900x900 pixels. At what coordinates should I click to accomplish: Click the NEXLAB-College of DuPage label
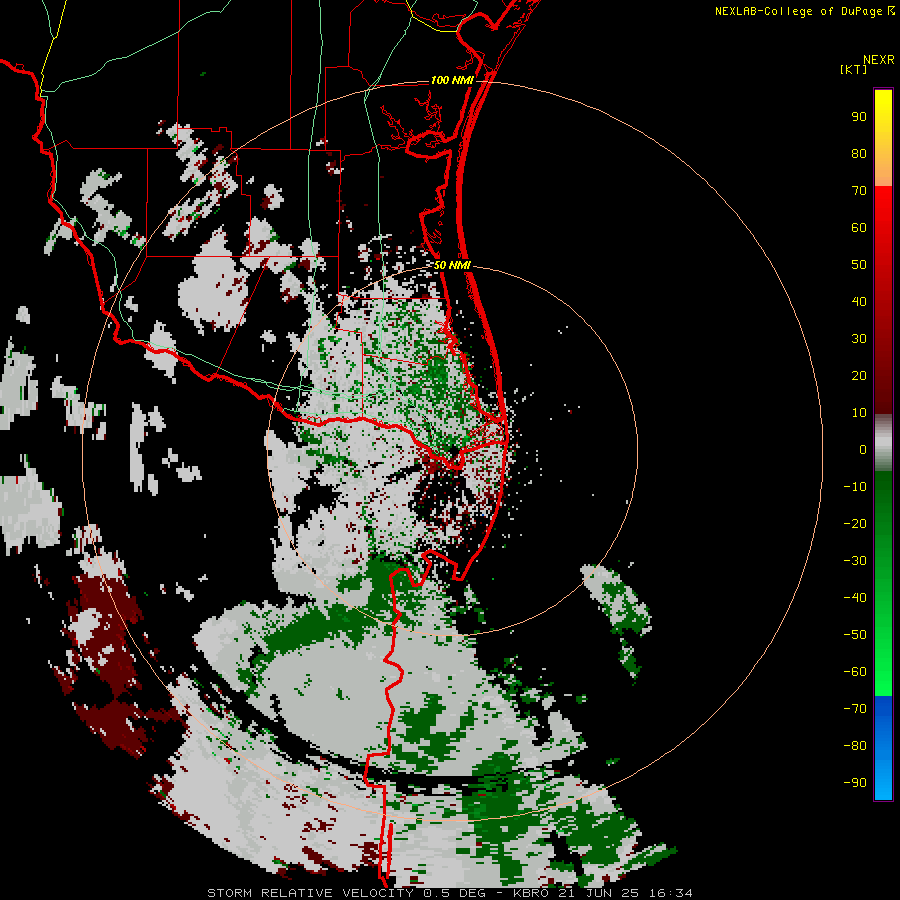pos(798,11)
